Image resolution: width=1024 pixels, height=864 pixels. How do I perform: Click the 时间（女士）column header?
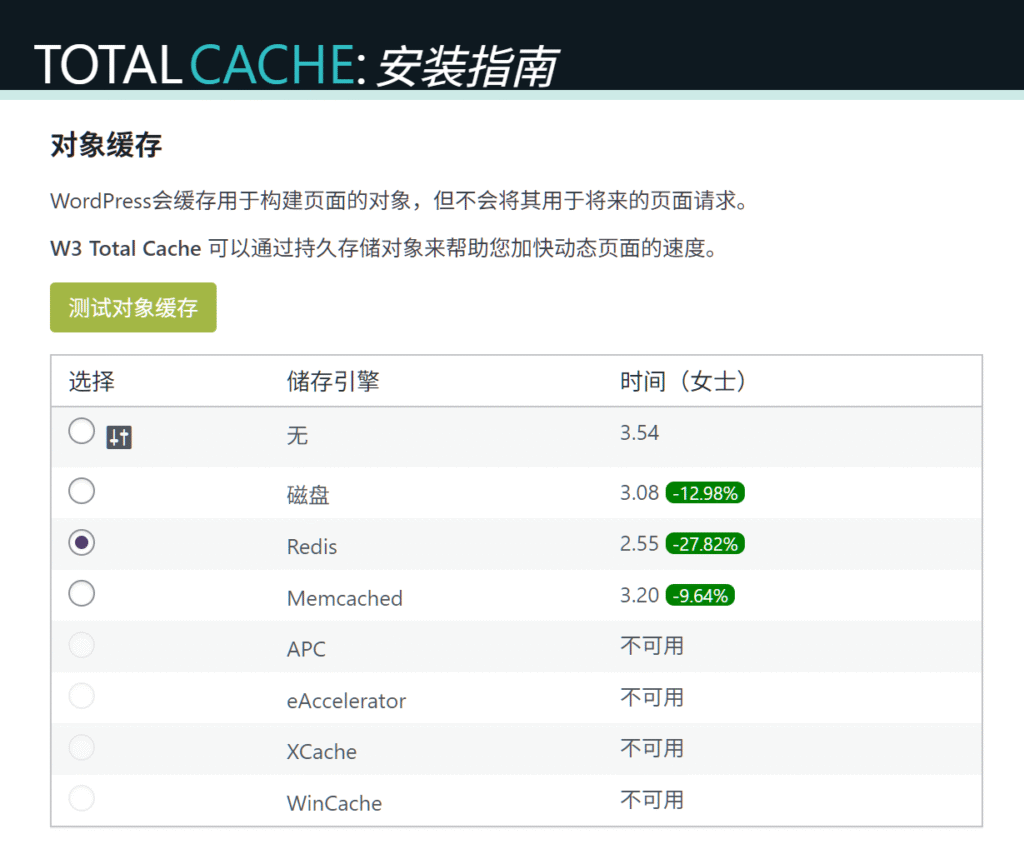pos(684,381)
